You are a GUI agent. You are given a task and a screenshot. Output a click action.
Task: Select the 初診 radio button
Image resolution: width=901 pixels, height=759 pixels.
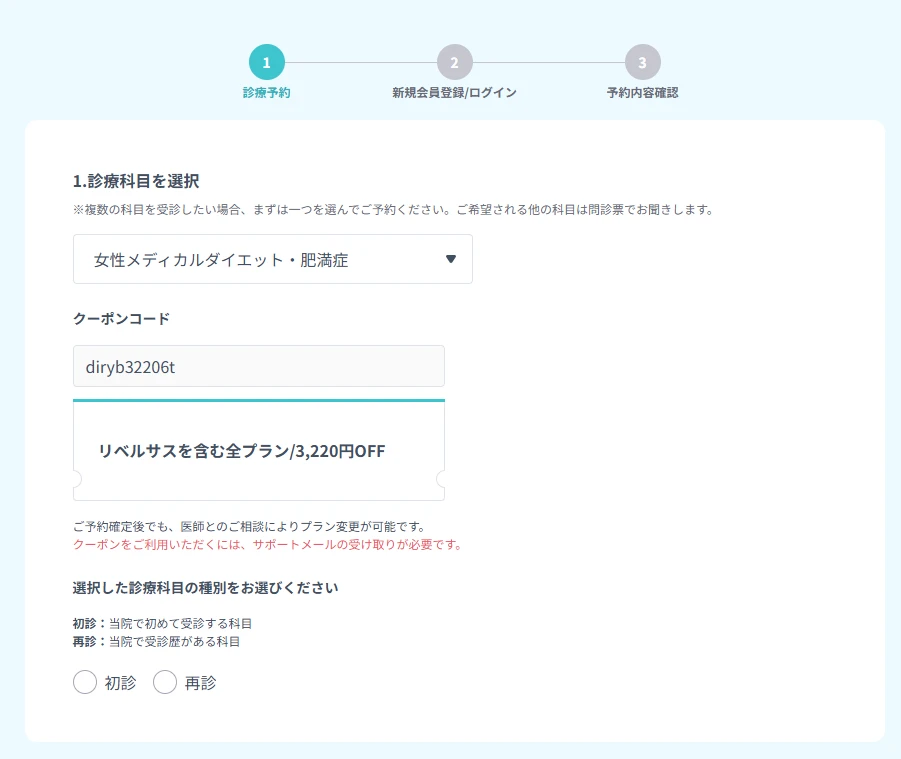point(85,682)
